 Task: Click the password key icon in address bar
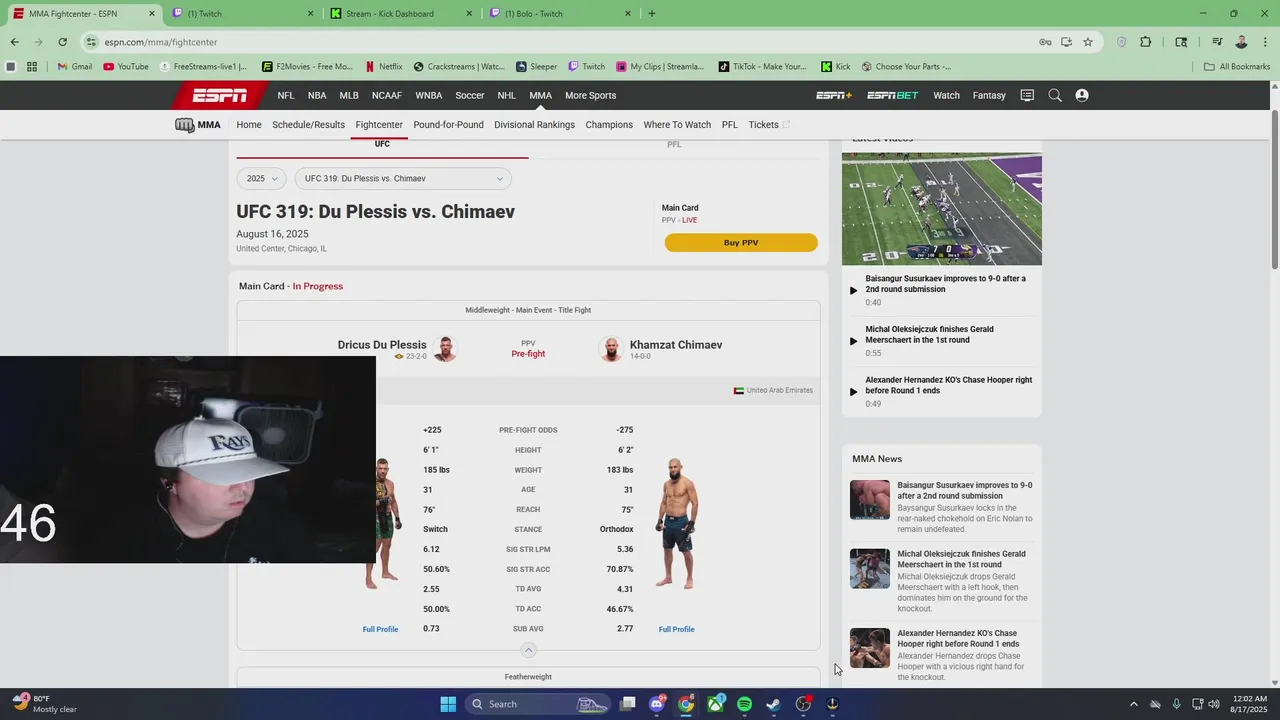(1045, 42)
